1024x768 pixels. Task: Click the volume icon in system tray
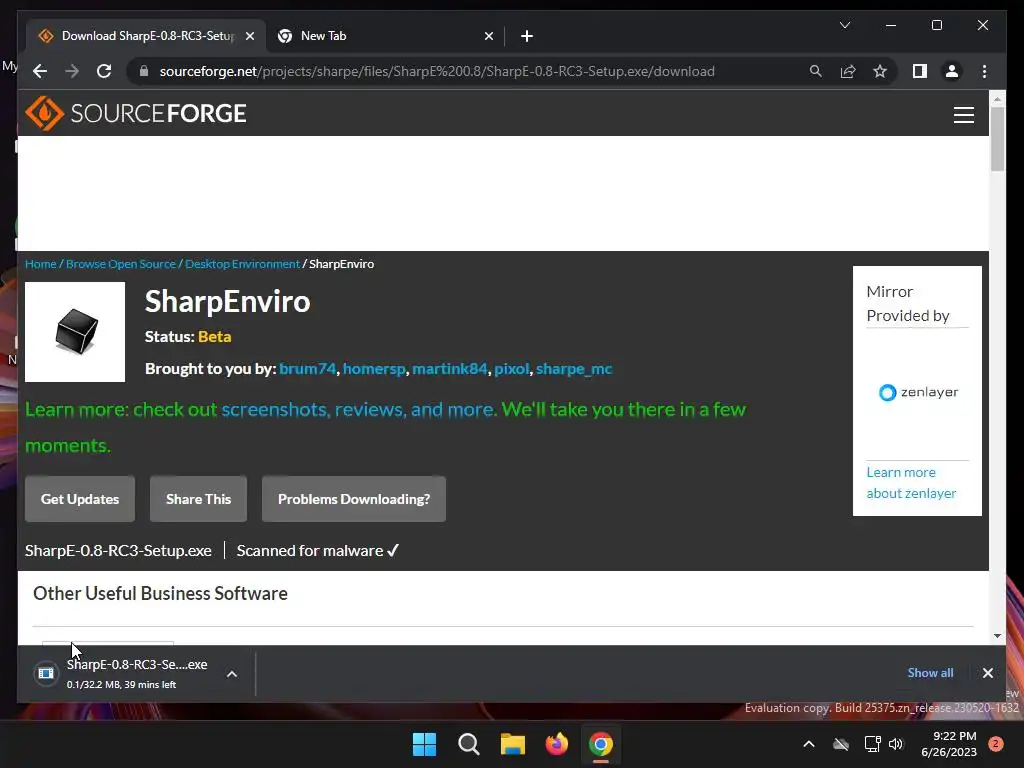pyautogui.click(x=896, y=744)
